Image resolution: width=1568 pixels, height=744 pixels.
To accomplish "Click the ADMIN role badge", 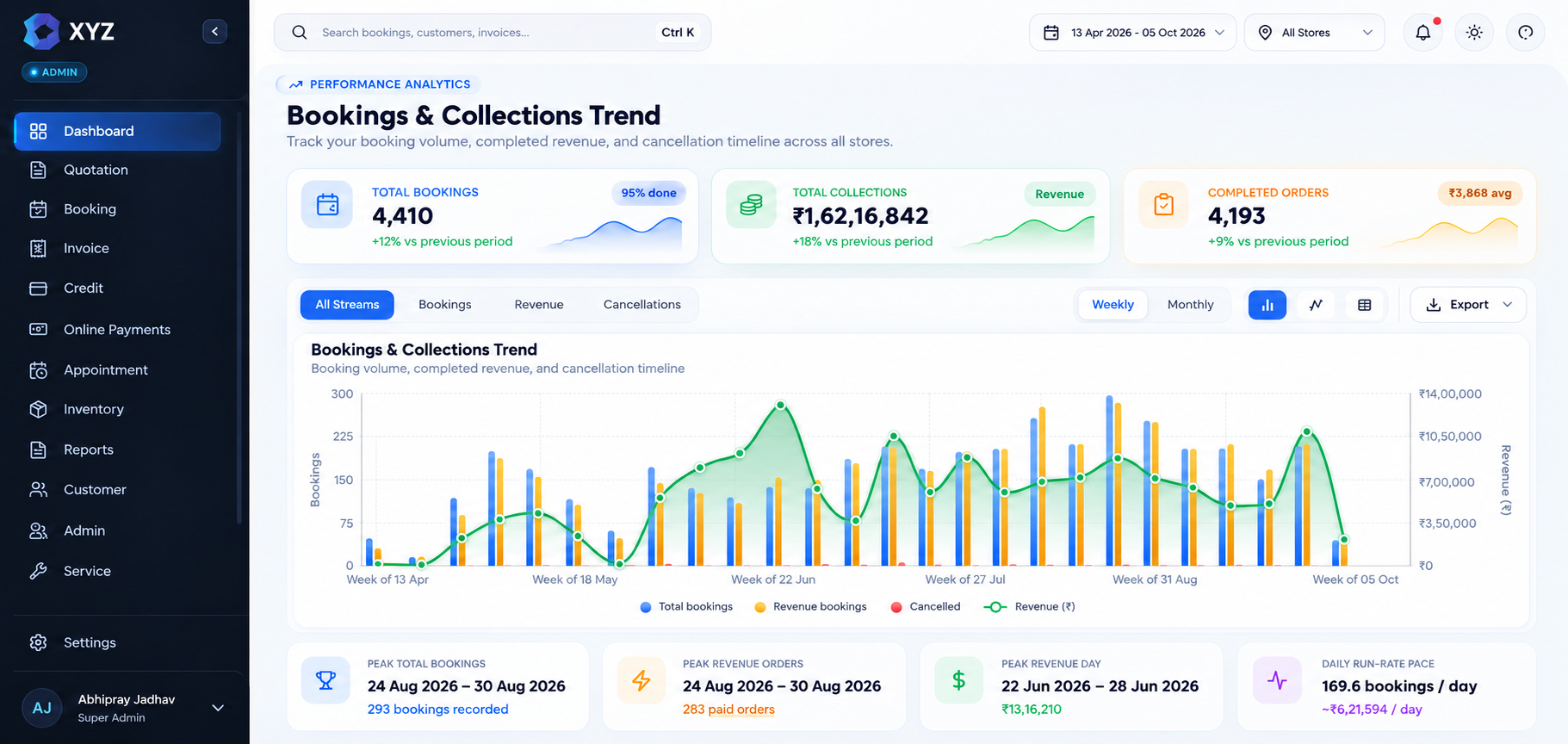I will click(x=54, y=72).
